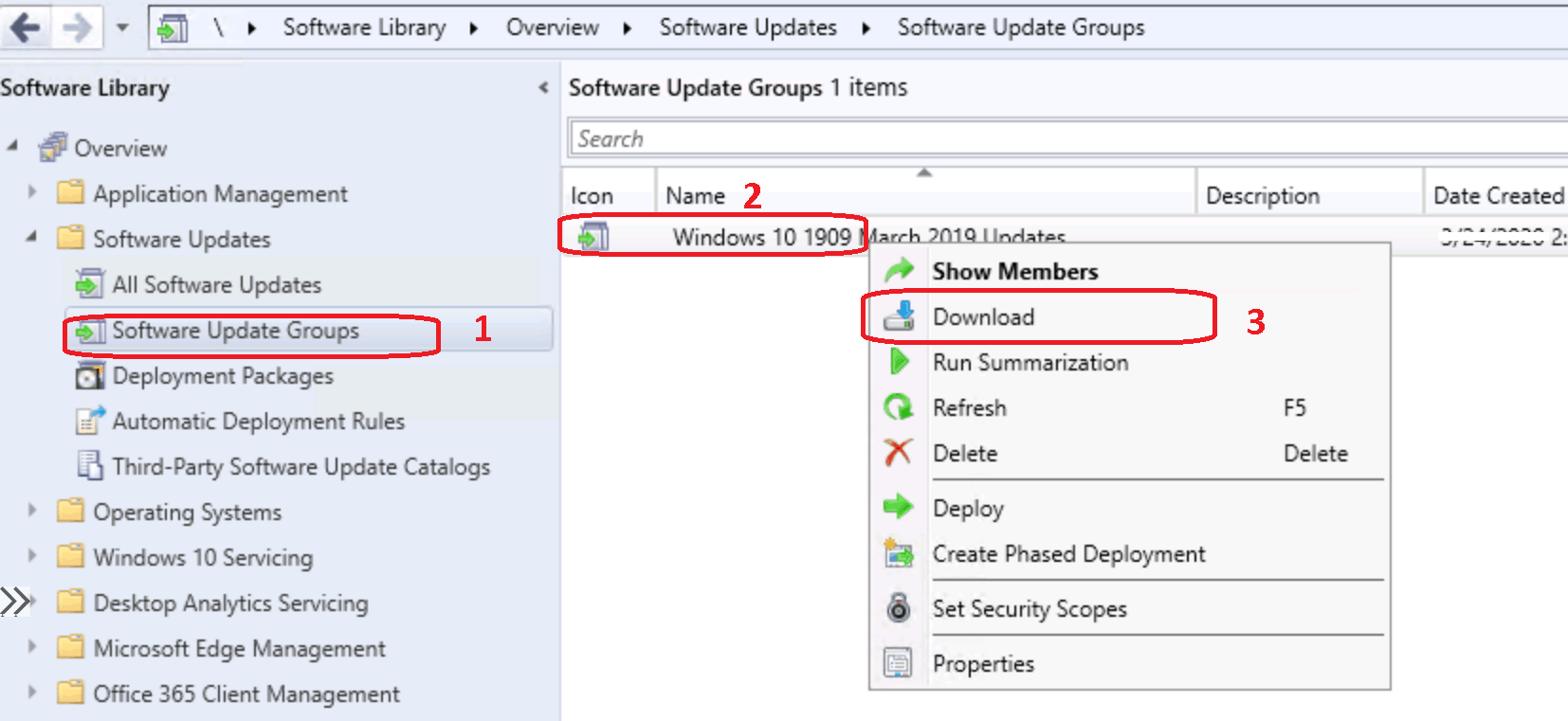
Task: Click the green Run Summarization arrow icon
Action: [899, 362]
